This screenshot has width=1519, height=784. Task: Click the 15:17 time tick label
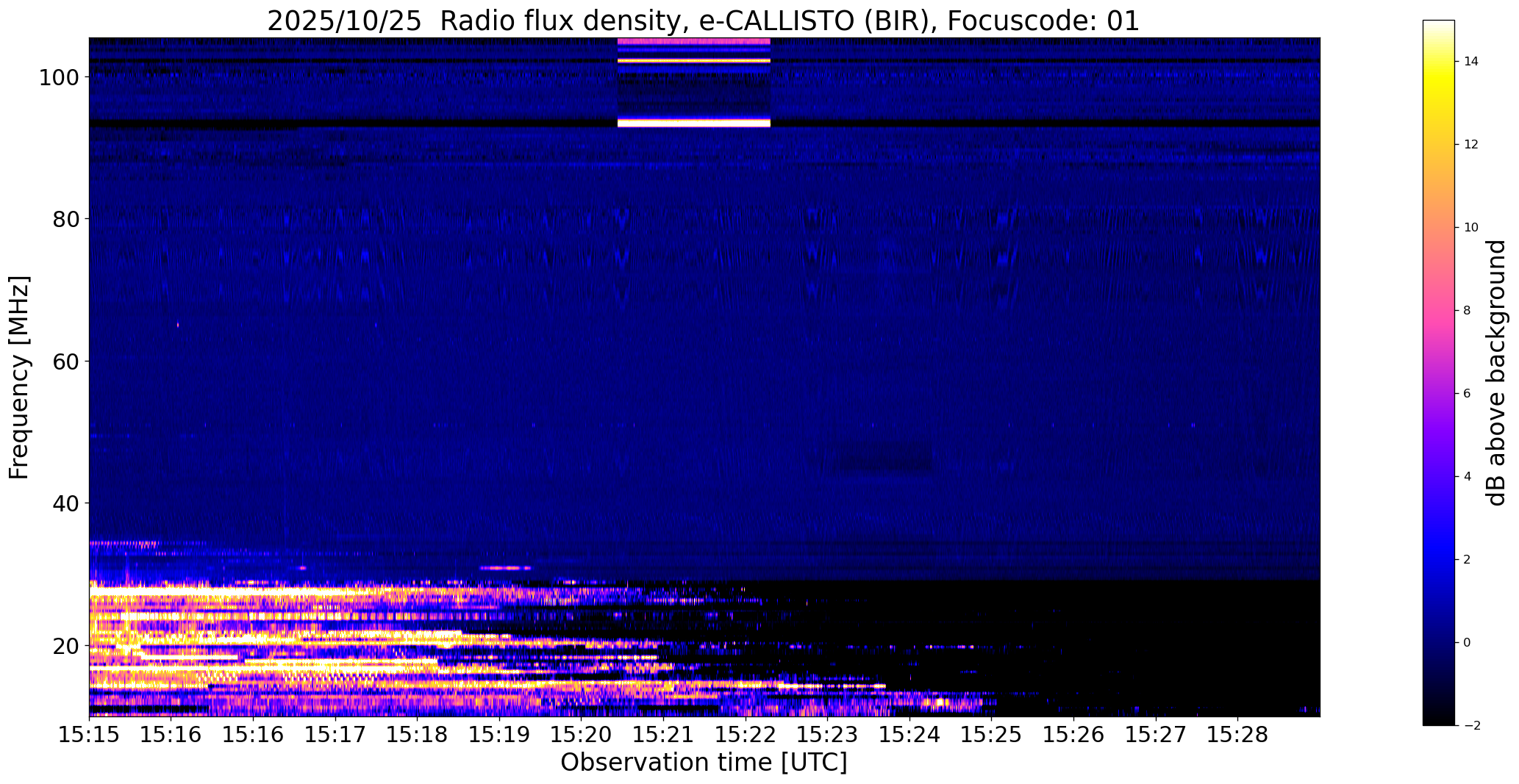[x=335, y=735]
